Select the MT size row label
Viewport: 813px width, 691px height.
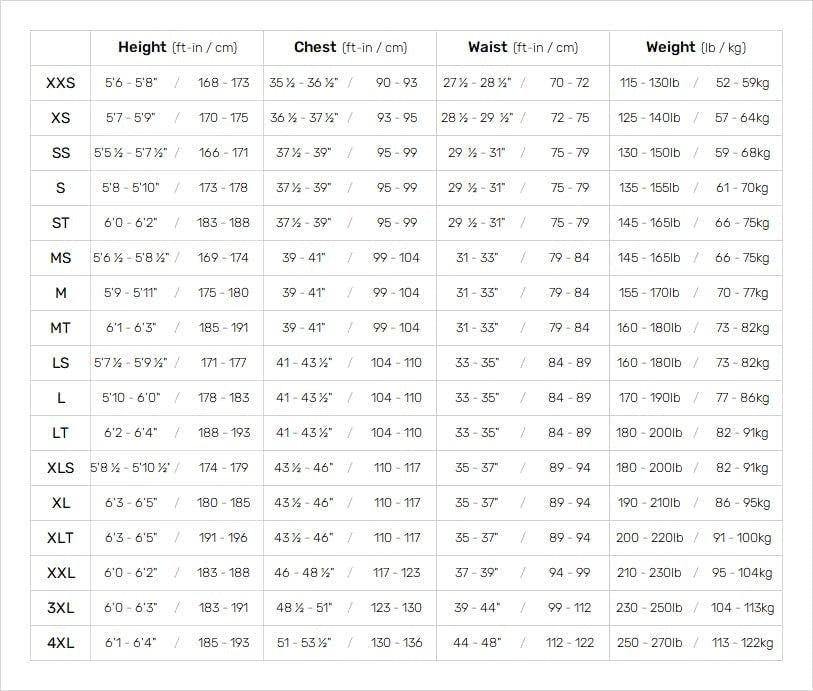[x=61, y=328]
